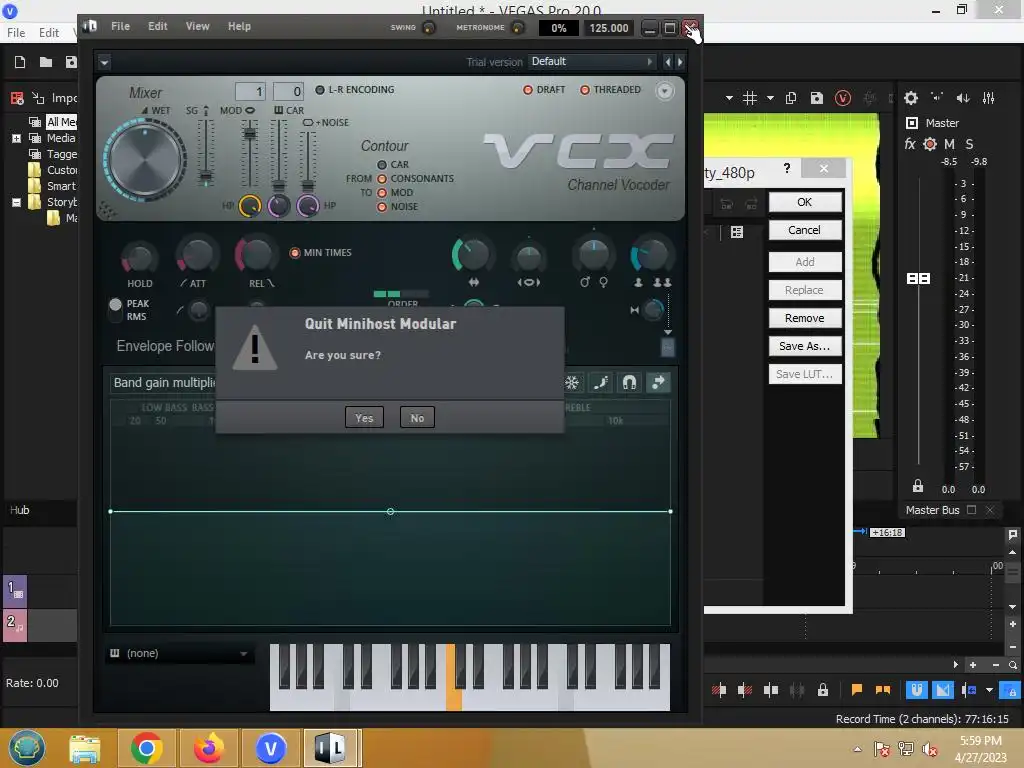The image size is (1024, 768).
Task: Select Contour CAR radio option
Action: (392, 165)
